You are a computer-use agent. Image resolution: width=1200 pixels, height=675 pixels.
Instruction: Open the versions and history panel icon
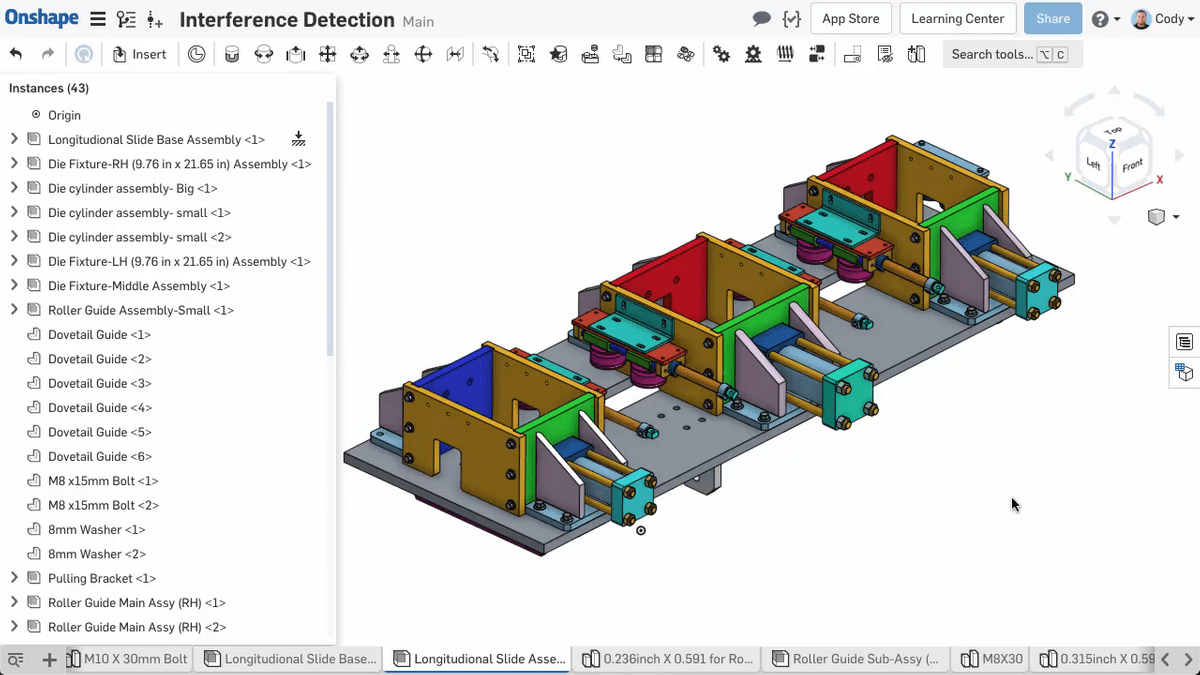[x=126, y=19]
